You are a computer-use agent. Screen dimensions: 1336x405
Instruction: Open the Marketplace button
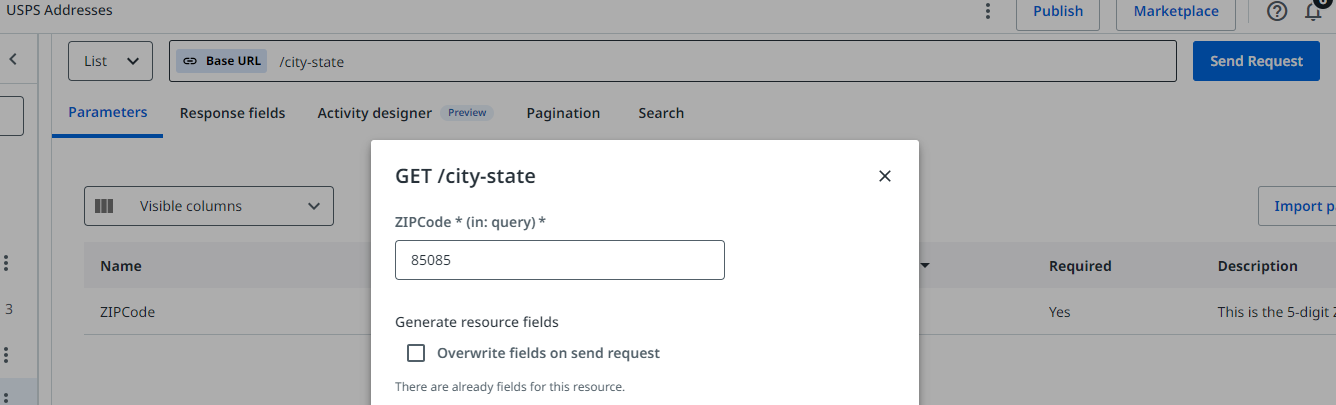point(1176,11)
